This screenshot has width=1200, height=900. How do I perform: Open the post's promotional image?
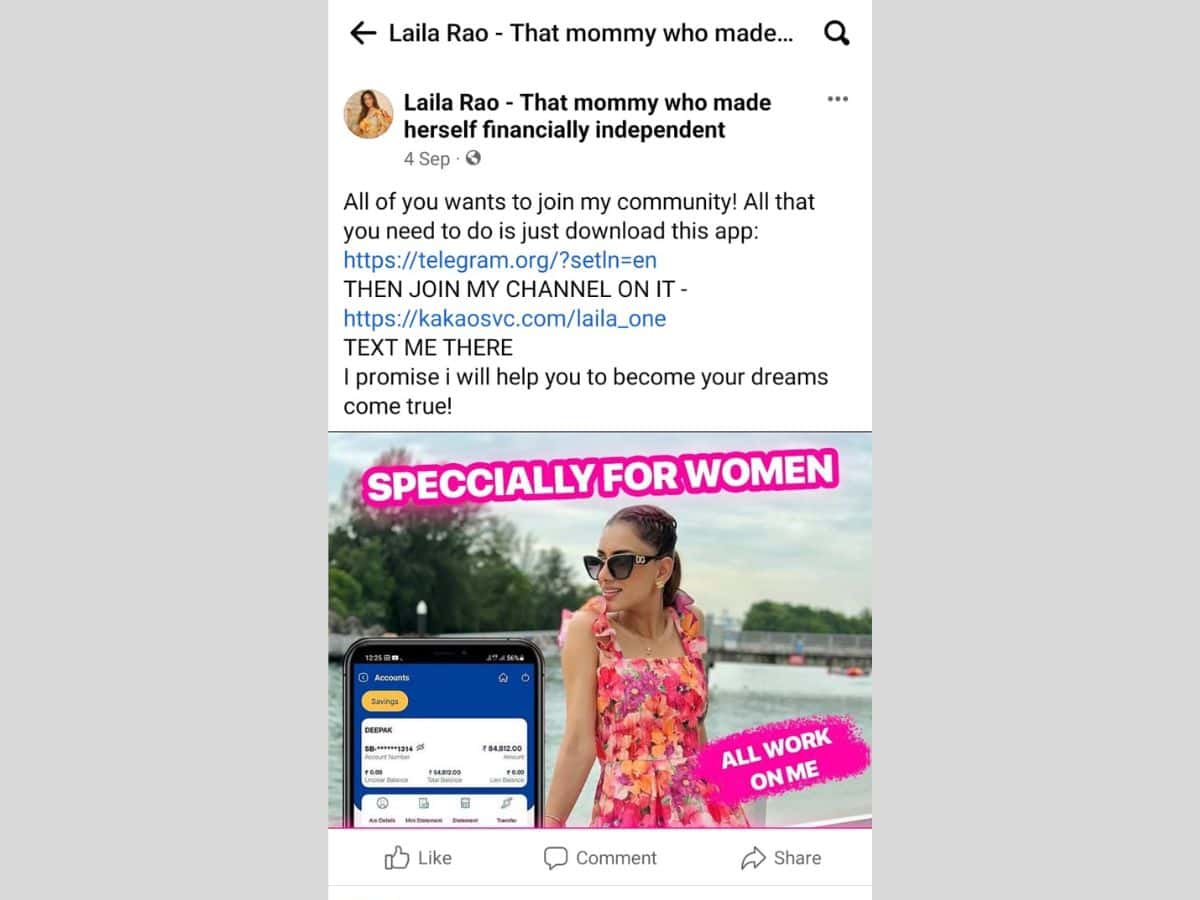click(x=600, y=629)
